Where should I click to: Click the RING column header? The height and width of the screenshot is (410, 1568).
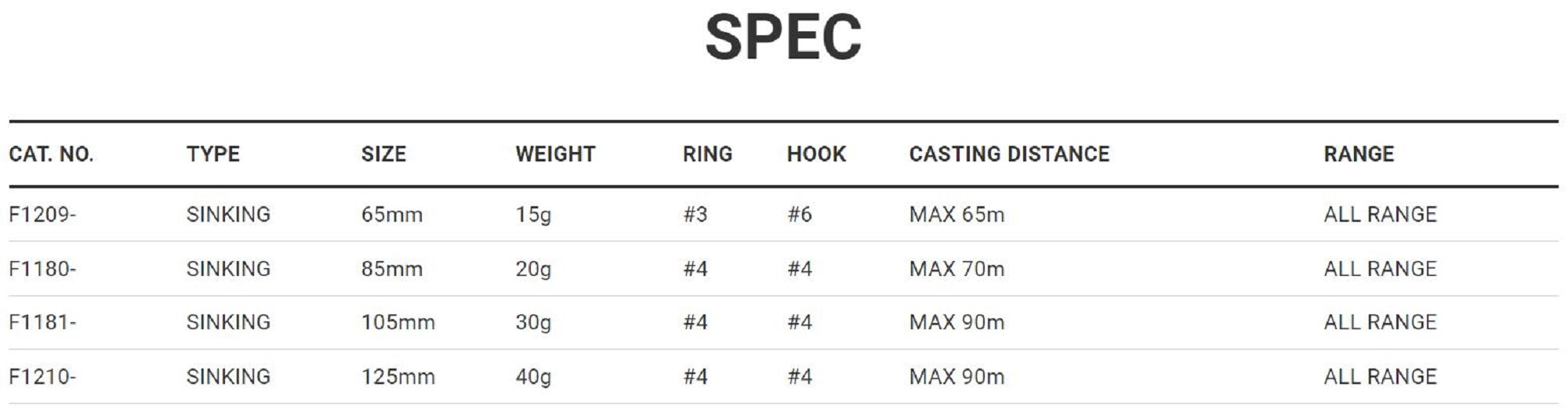tap(707, 154)
